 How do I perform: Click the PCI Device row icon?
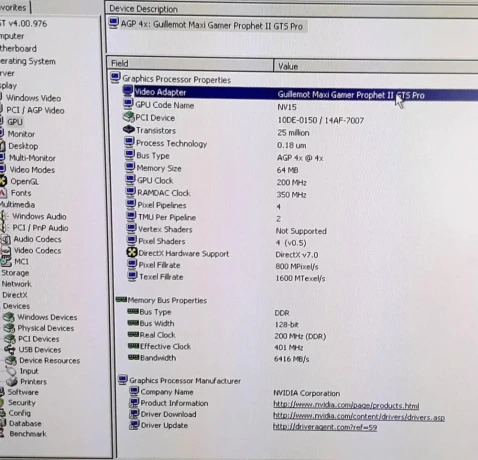pyautogui.click(x=128, y=117)
